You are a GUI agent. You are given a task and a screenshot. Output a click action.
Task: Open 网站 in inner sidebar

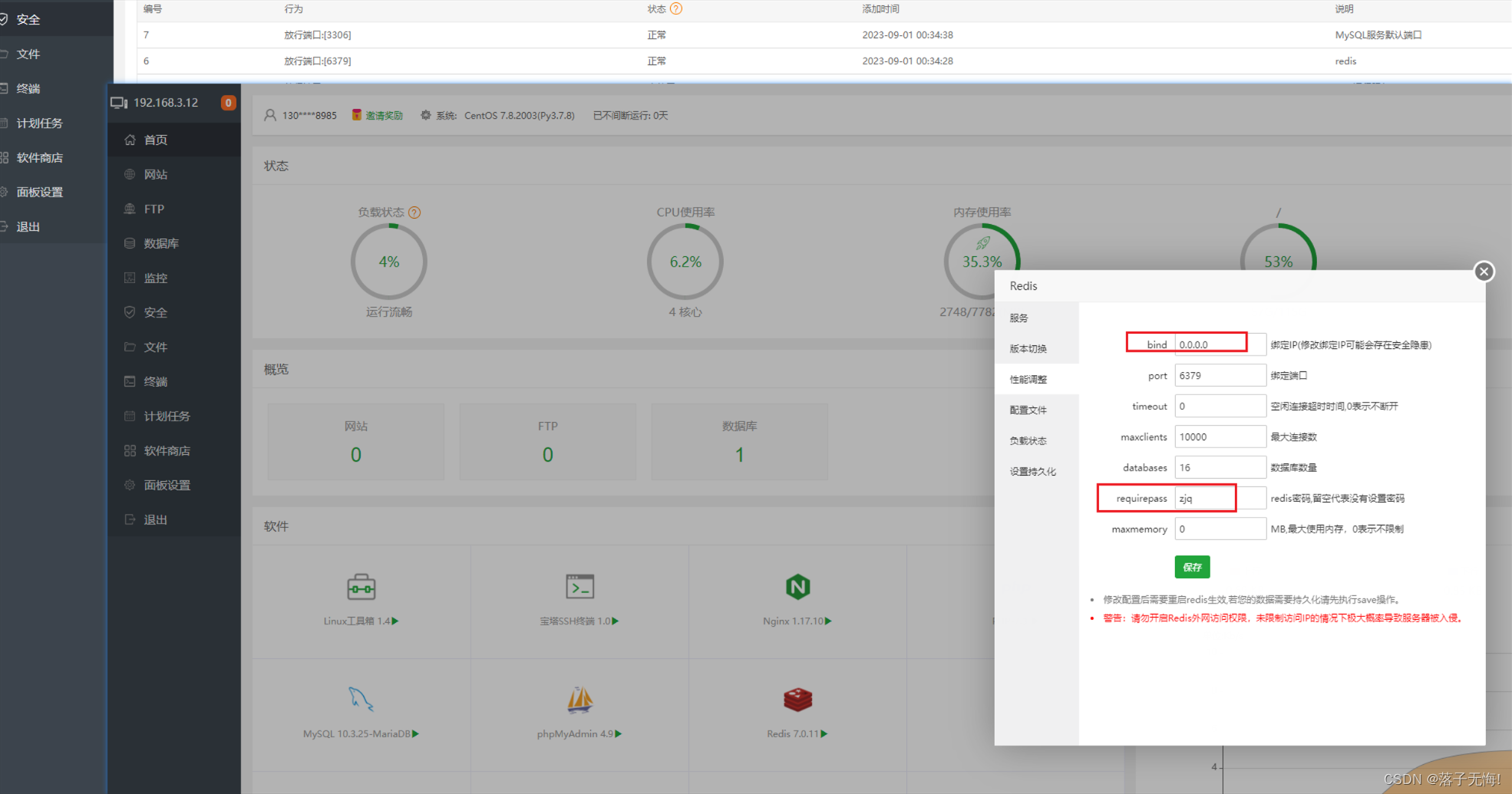pos(174,174)
